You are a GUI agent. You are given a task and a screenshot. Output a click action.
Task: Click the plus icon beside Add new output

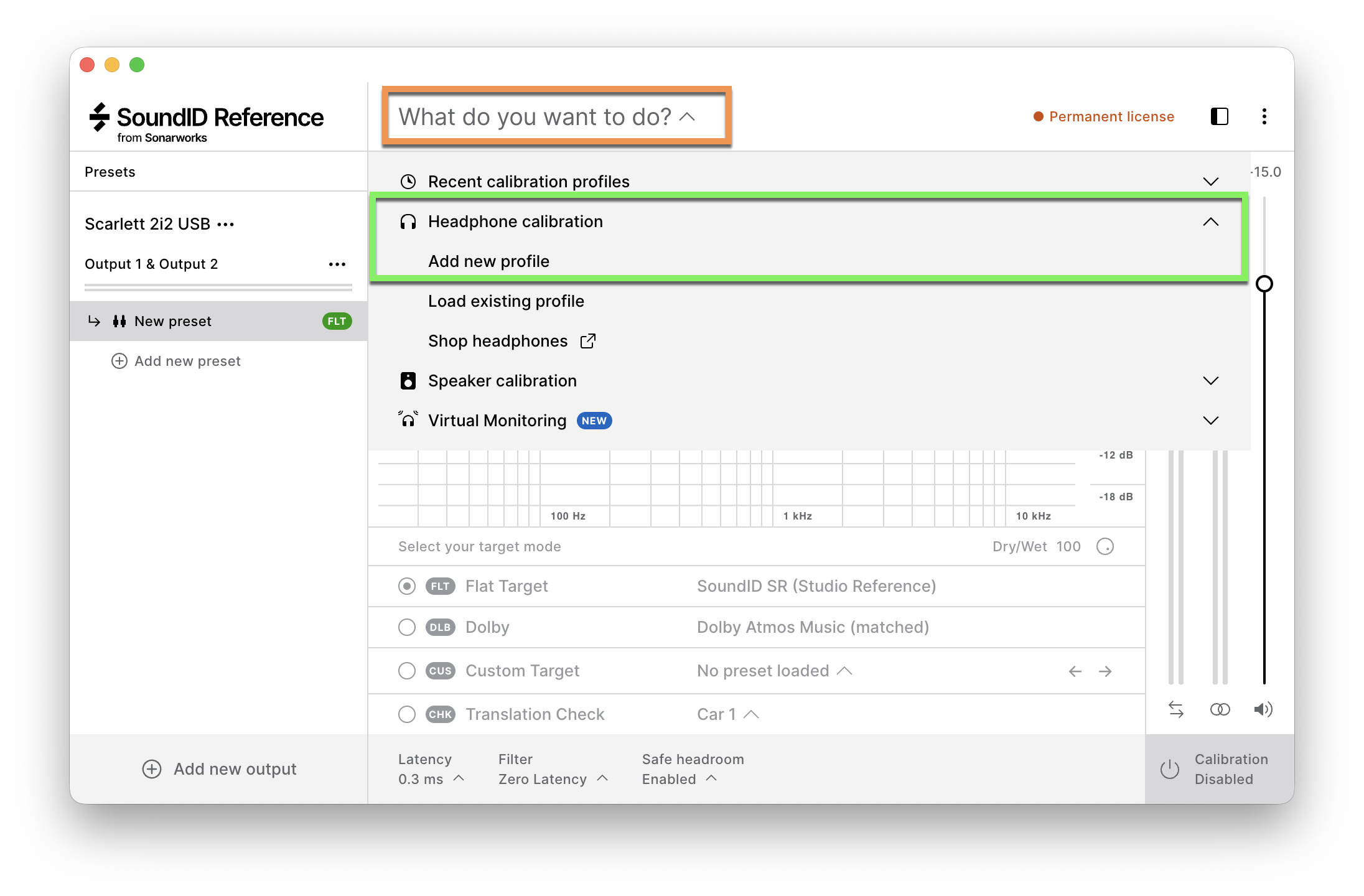pos(152,769)
